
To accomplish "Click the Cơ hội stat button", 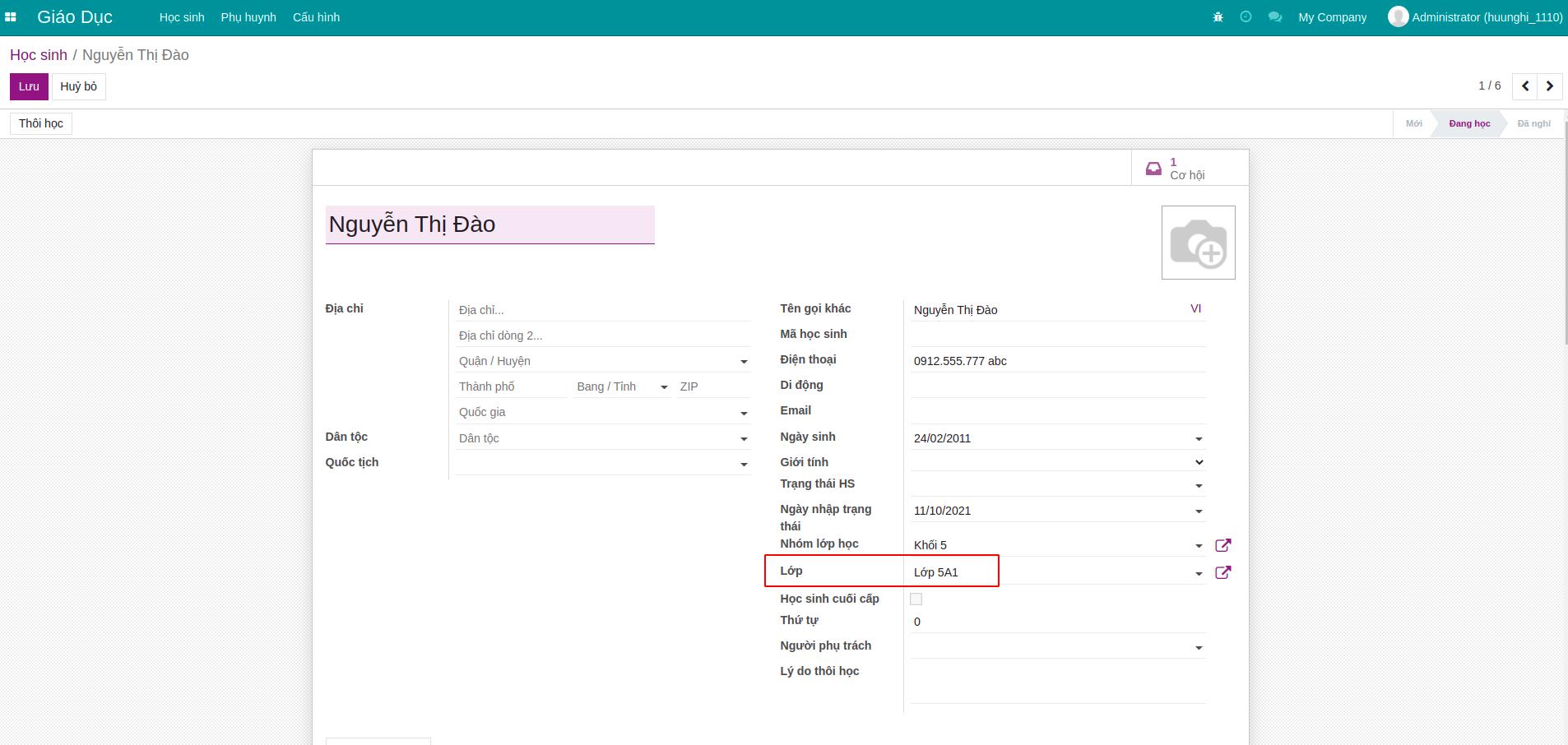I will [x=1189, y=168].
